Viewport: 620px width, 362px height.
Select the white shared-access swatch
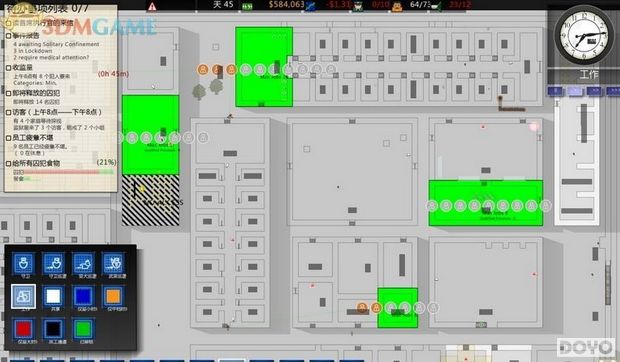[53, 296]
